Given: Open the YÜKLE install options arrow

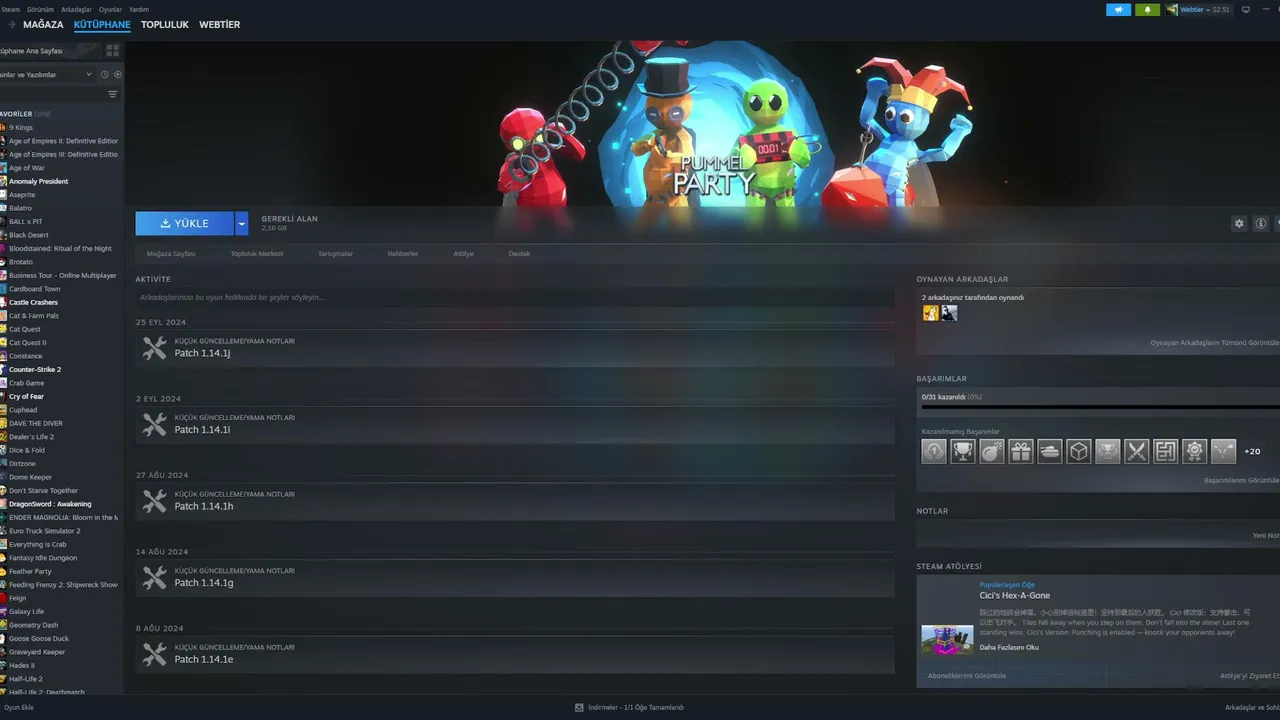Looking at the screenshot, I should tap(241, 224).
